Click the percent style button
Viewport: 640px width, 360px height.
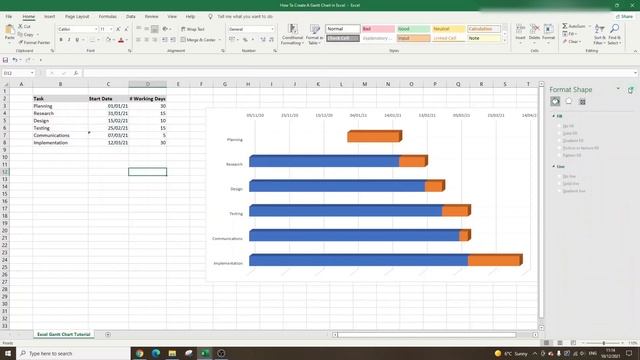[245, 40]
